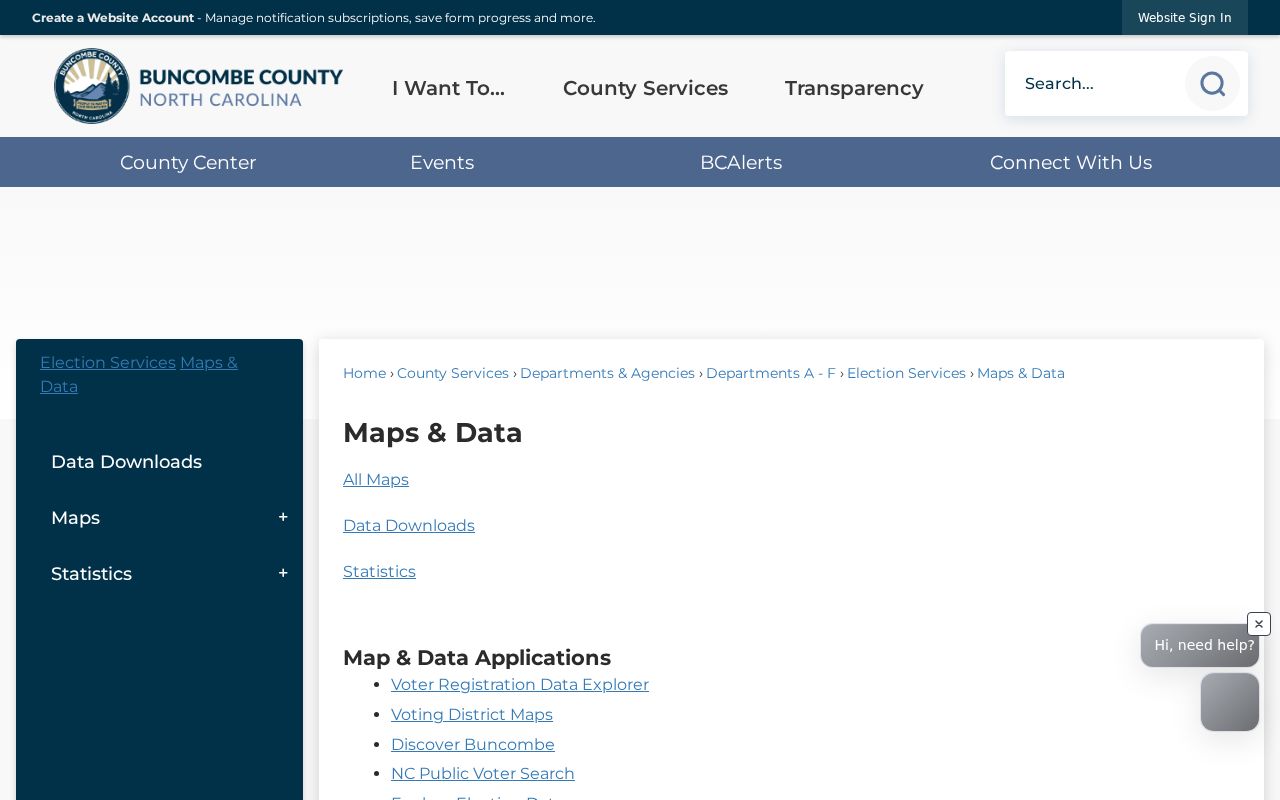Click Home in the breadcrumb
The width and height of the screenshot is (1280, 800).
click(x=364, y=373)
